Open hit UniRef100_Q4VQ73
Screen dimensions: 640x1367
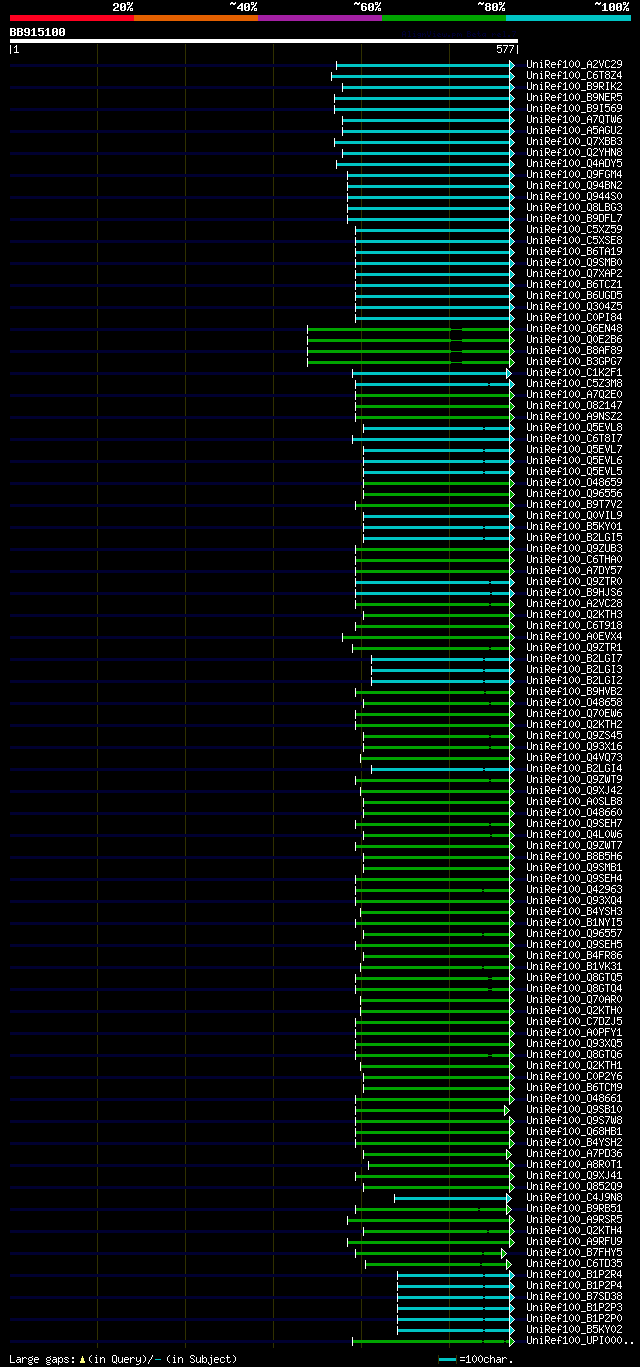[574, 757]
